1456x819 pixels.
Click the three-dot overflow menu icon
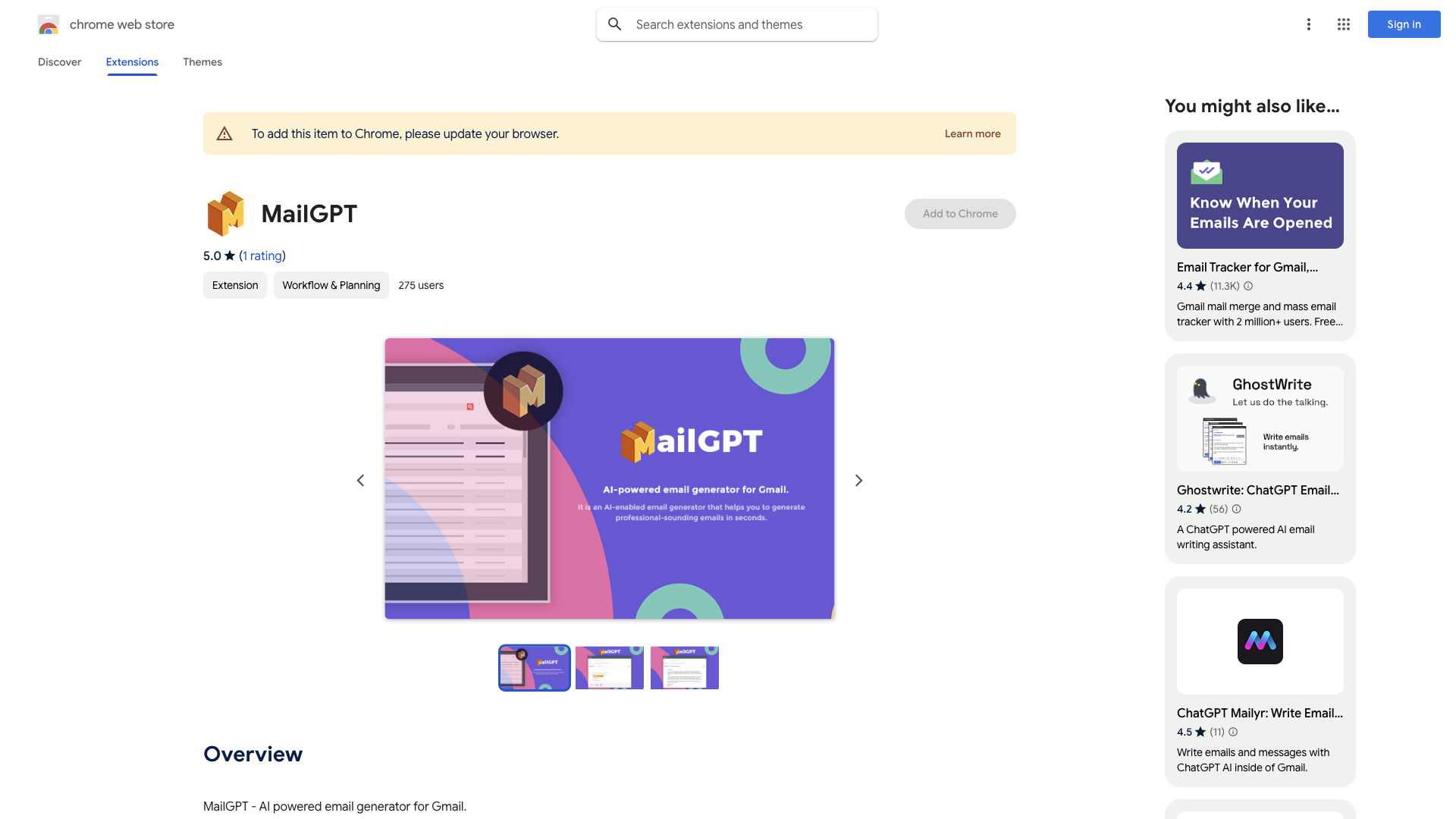pos(1308,24)
